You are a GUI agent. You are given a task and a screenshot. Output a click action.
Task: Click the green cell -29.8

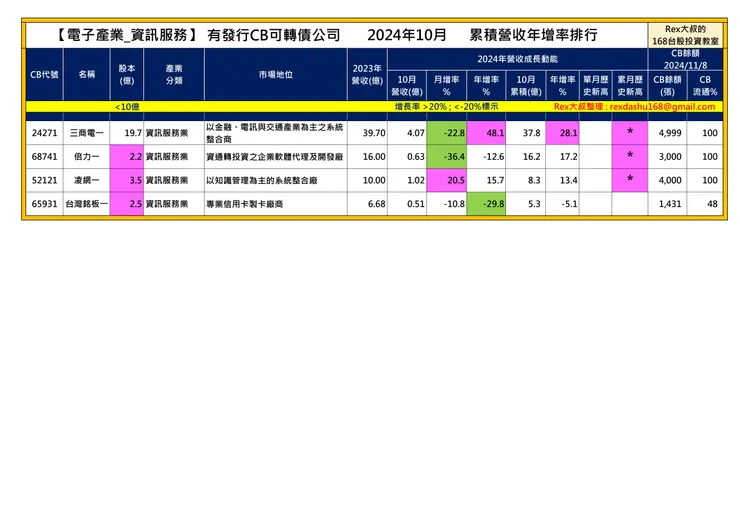(486, 204)
